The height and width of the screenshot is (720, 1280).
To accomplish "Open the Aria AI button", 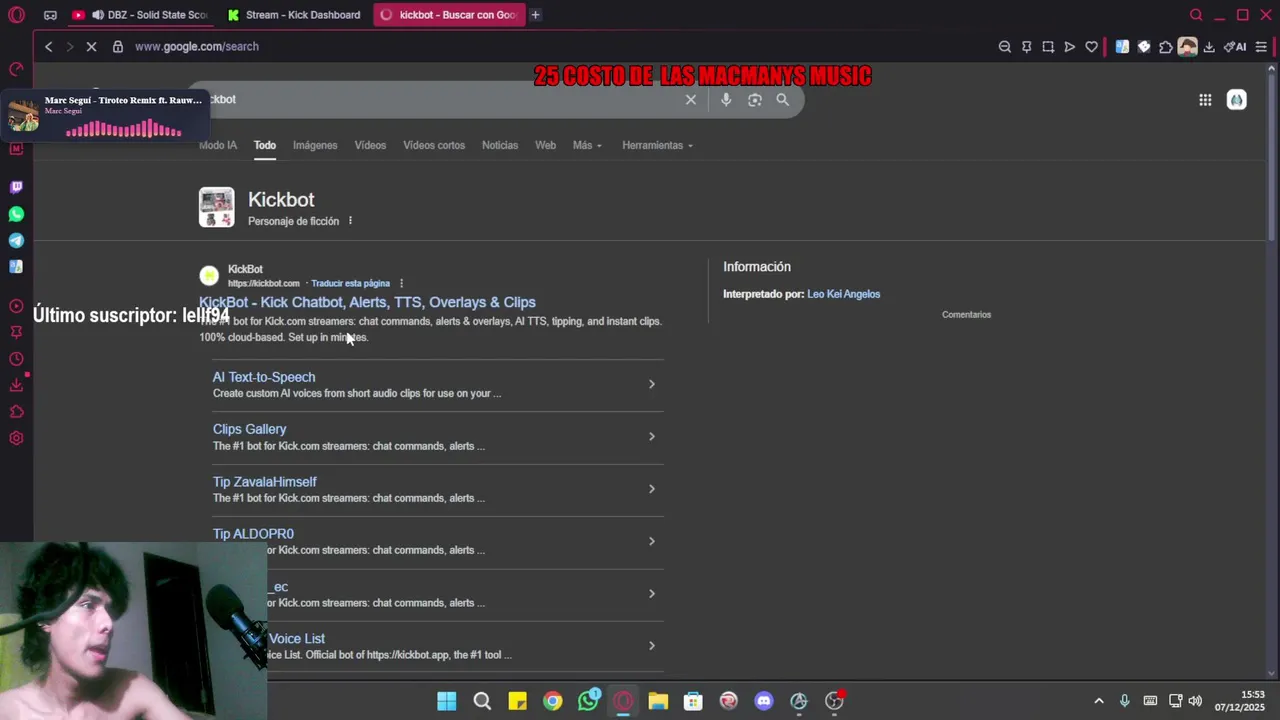I will point(1235,46).
